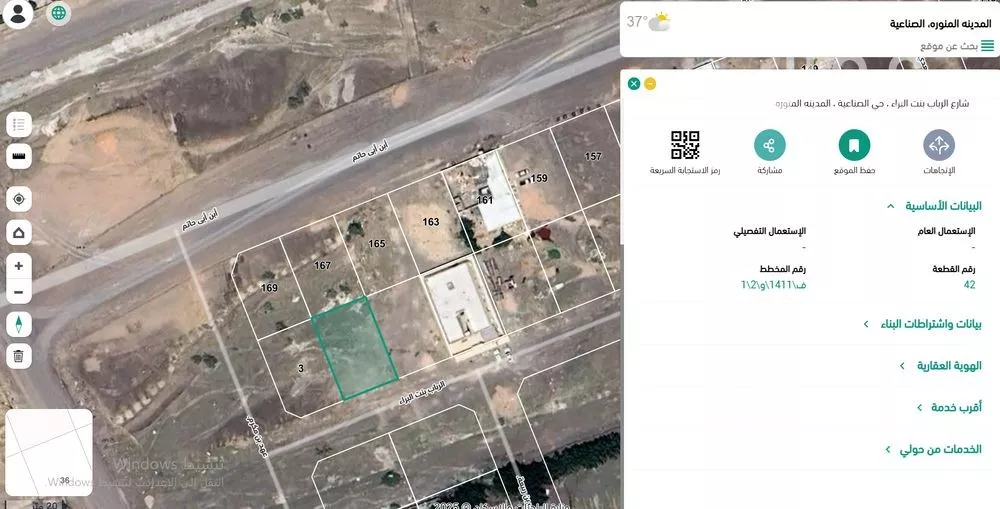Click the trash clear icon
This screenshot has height=509, width=1000.
[x=19, y=355]
